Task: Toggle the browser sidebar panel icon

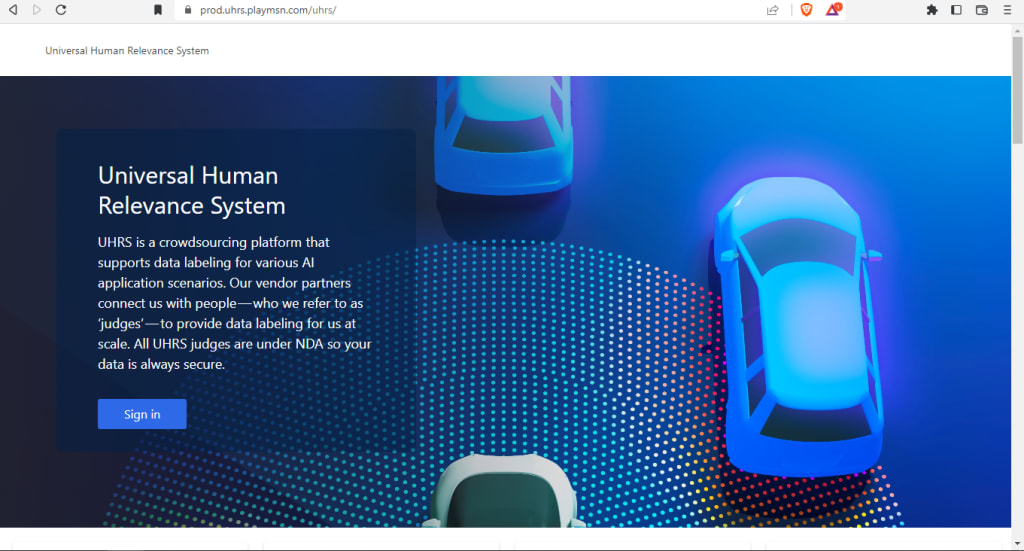Action: pyautogui.click(x=956, y=10)
